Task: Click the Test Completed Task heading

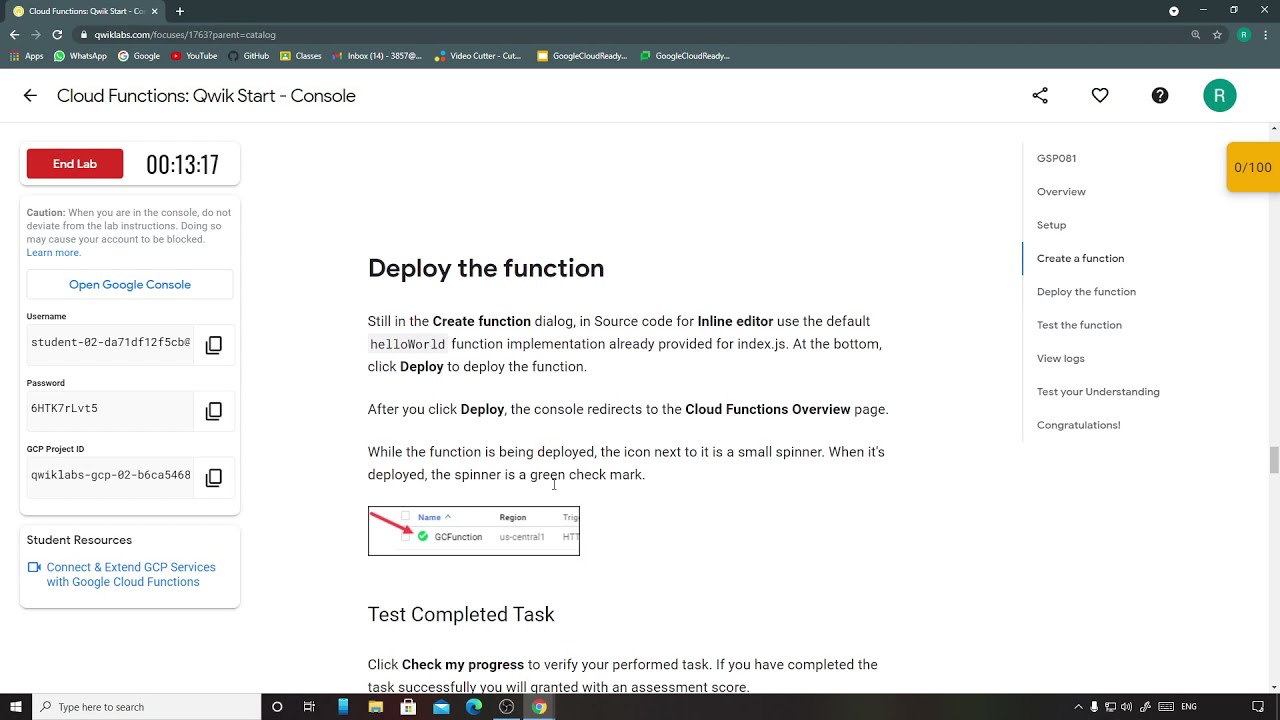Action: pos(461,615)
